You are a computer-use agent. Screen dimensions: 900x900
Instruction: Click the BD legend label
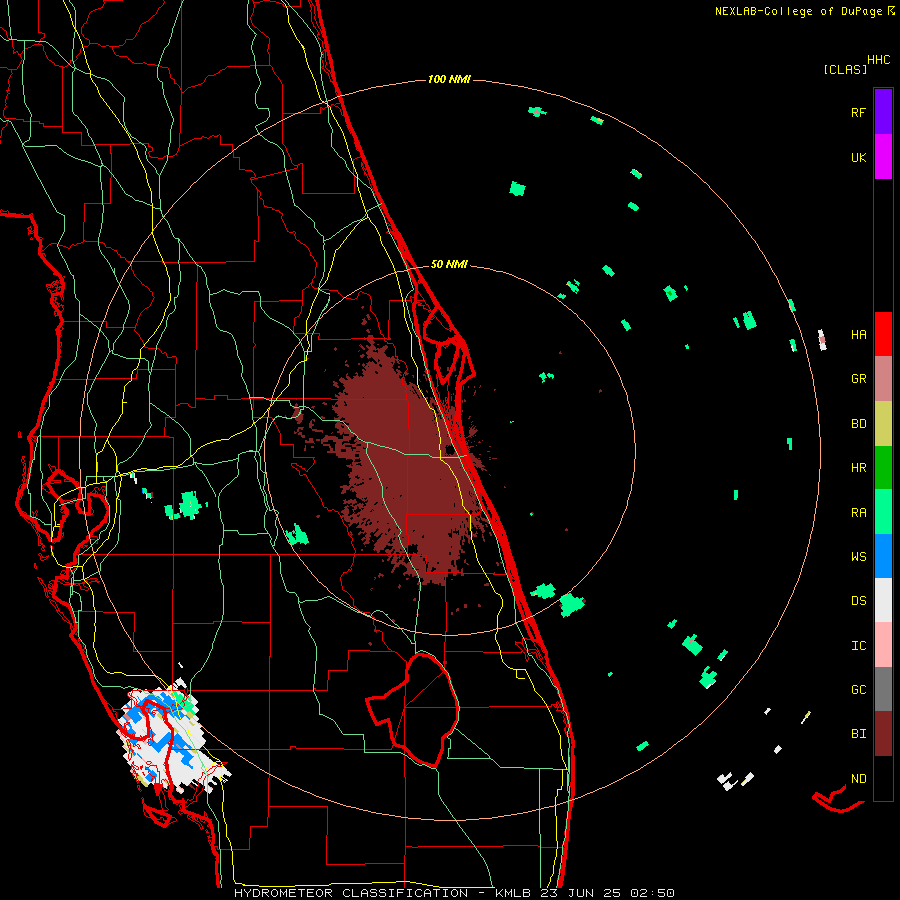(858, 424)
